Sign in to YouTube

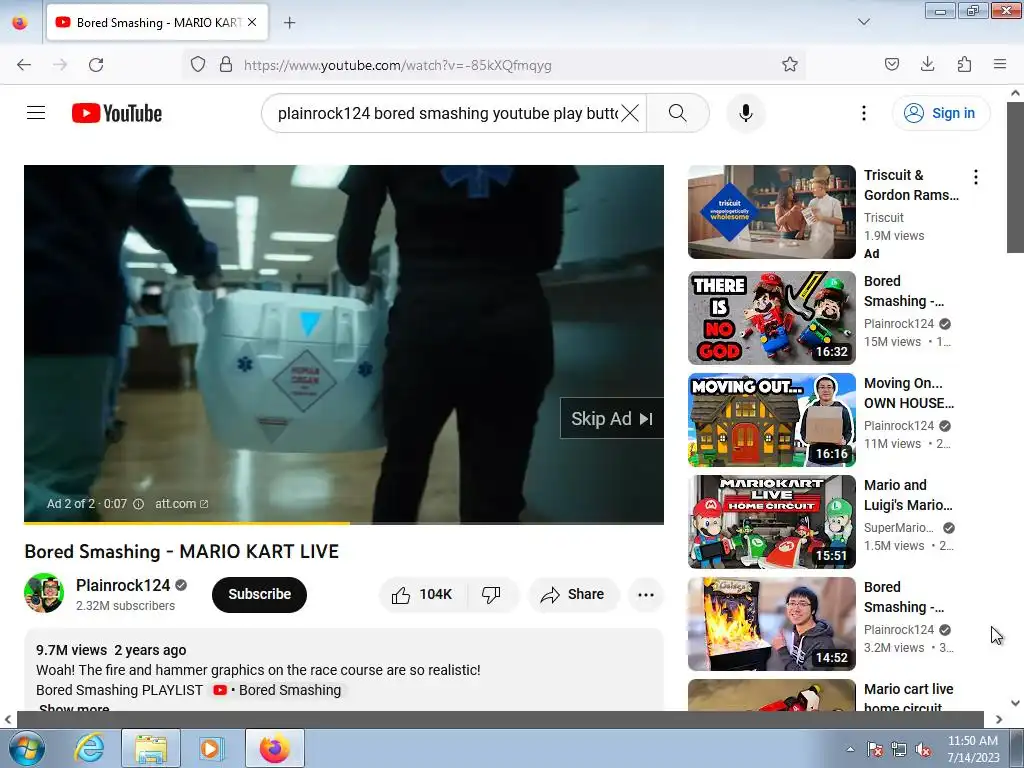click(940, 113)
